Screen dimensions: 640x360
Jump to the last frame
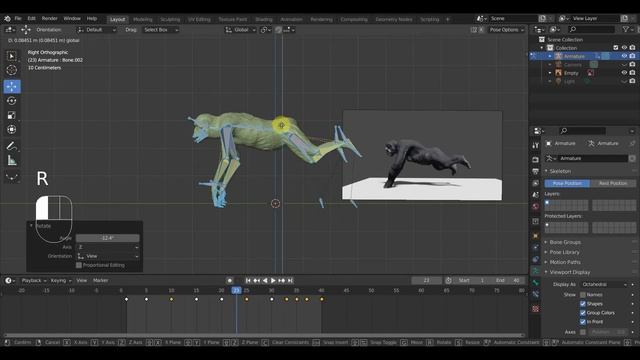[290, 280]
